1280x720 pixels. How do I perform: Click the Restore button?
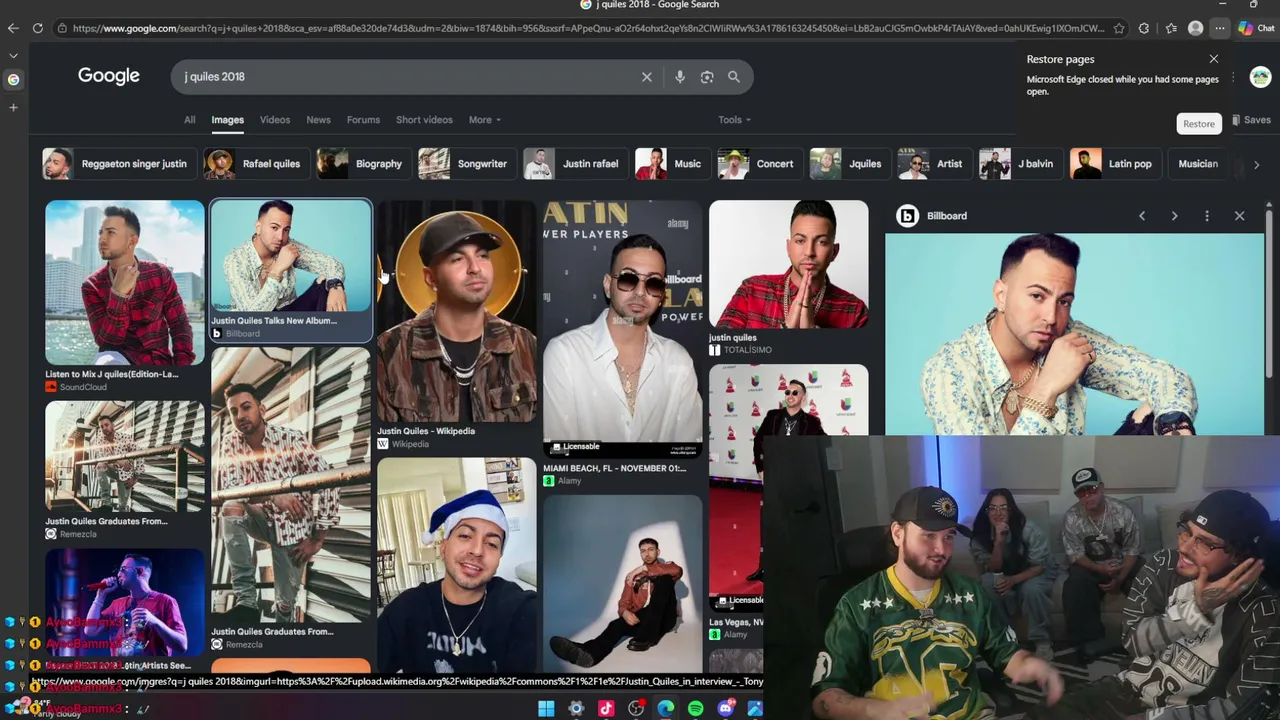1199,124
